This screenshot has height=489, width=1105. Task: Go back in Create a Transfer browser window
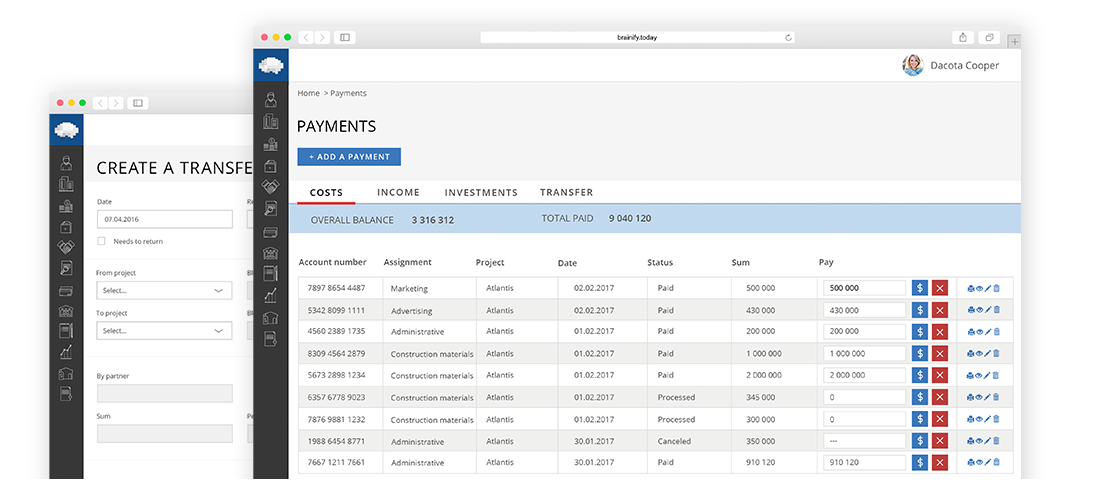pos(101,103)
